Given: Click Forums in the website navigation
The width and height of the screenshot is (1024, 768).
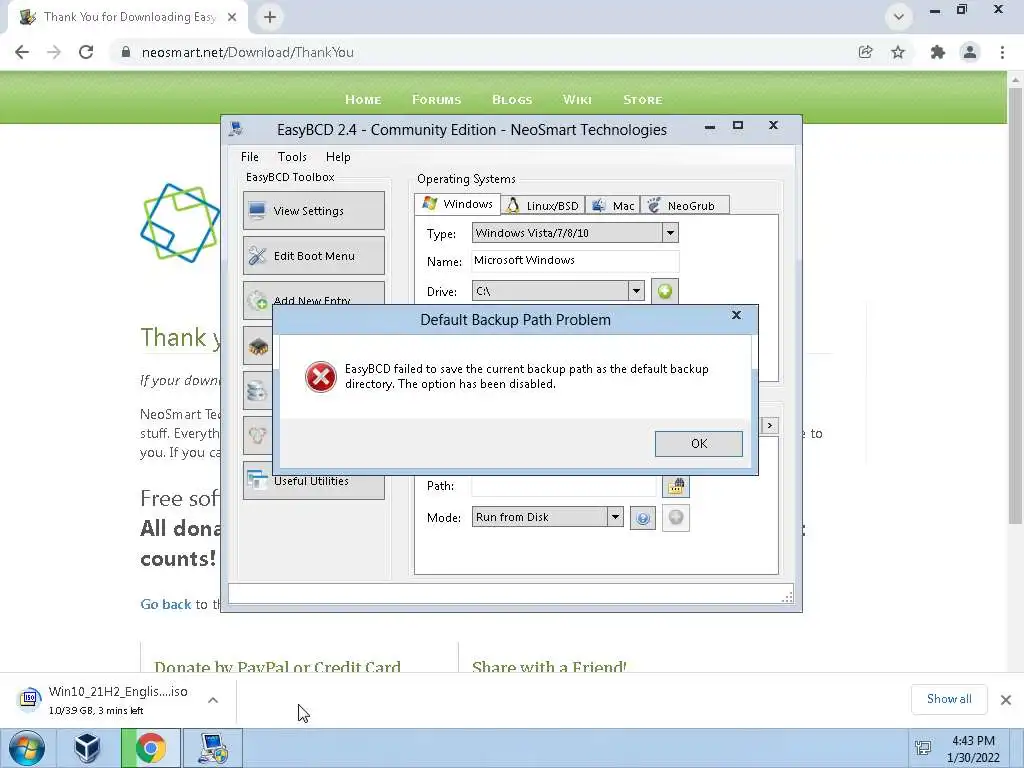Looking at the screenshot, I should tap(436, 100).
